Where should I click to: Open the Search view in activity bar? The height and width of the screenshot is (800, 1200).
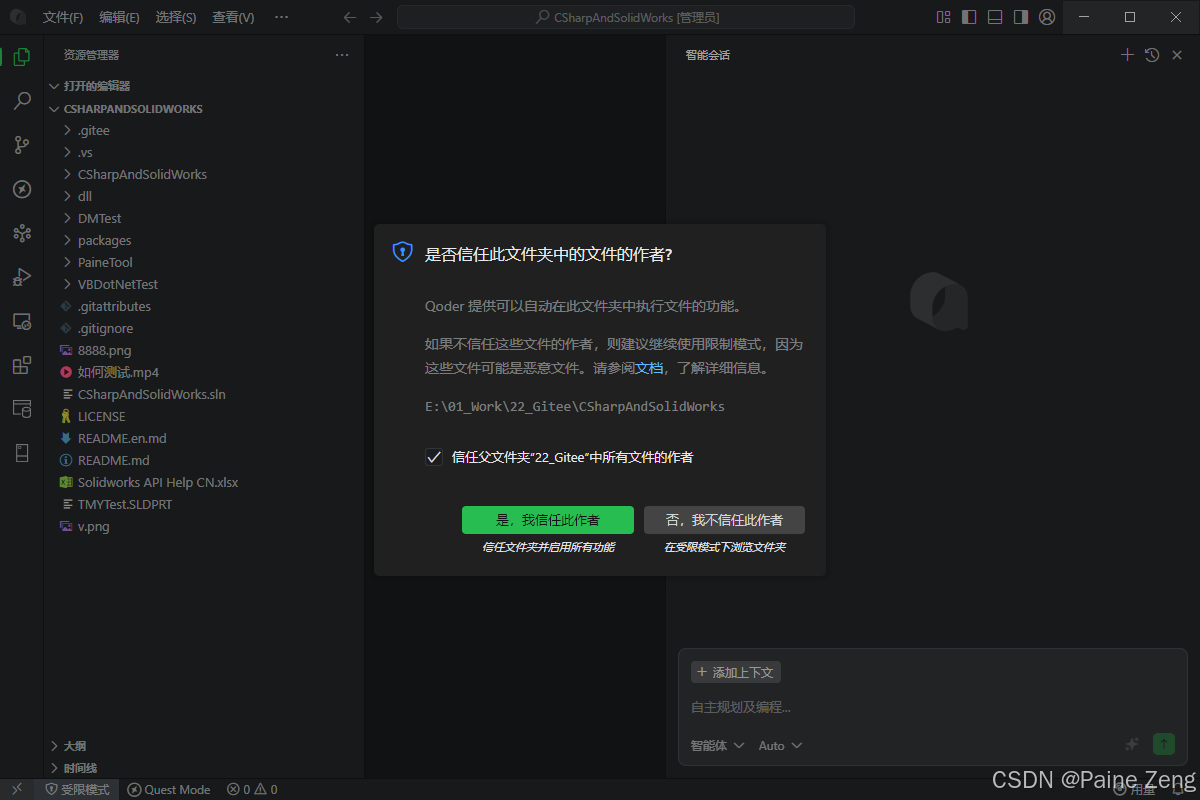pyautogui.click(x=21, y=101)
